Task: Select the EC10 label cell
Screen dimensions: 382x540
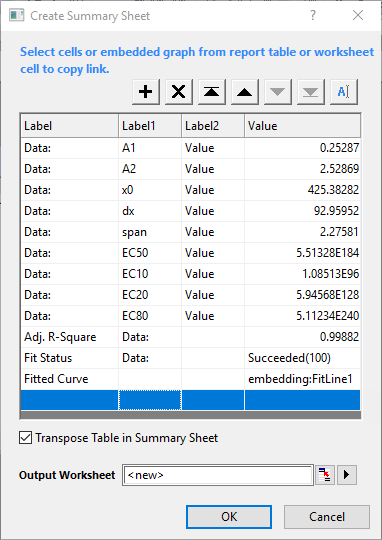Action: (150, 274)
